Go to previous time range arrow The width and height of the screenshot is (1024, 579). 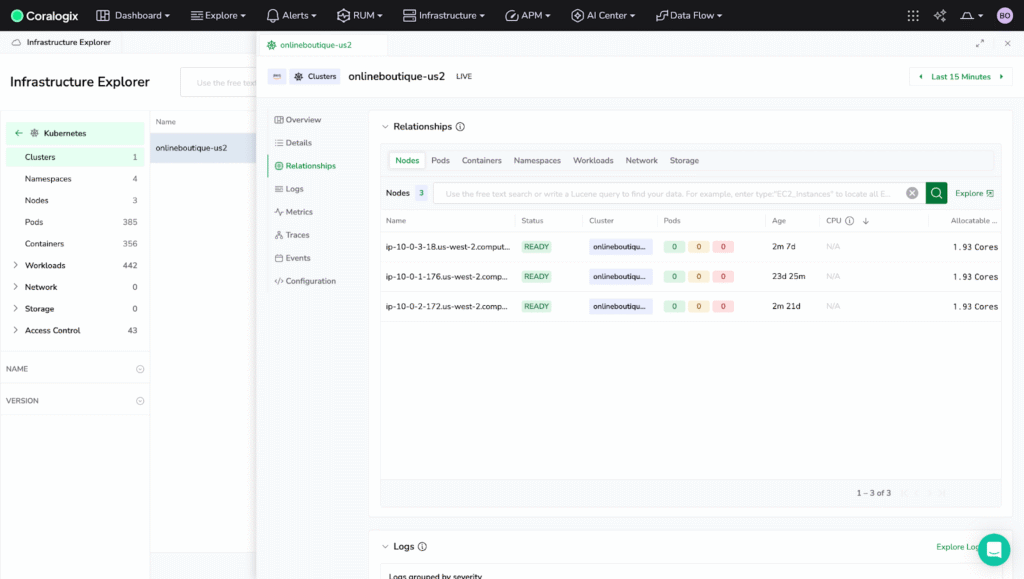pyautogui.click(x=921, y=77)
